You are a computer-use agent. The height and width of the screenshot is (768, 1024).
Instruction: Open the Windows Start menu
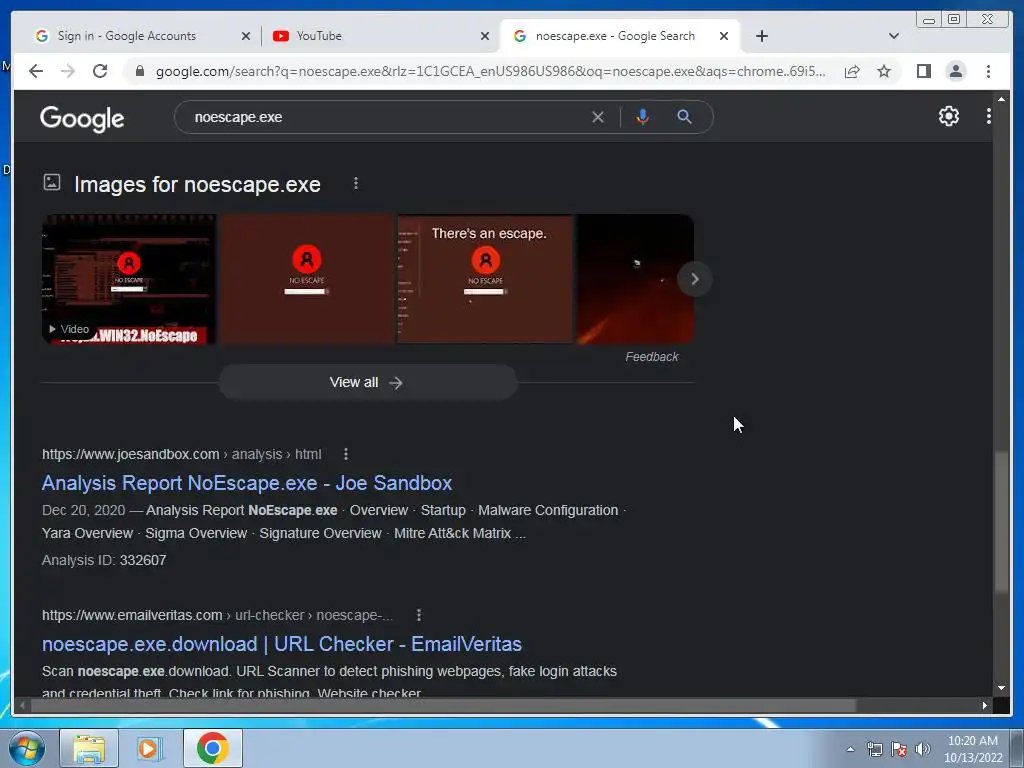27,748
